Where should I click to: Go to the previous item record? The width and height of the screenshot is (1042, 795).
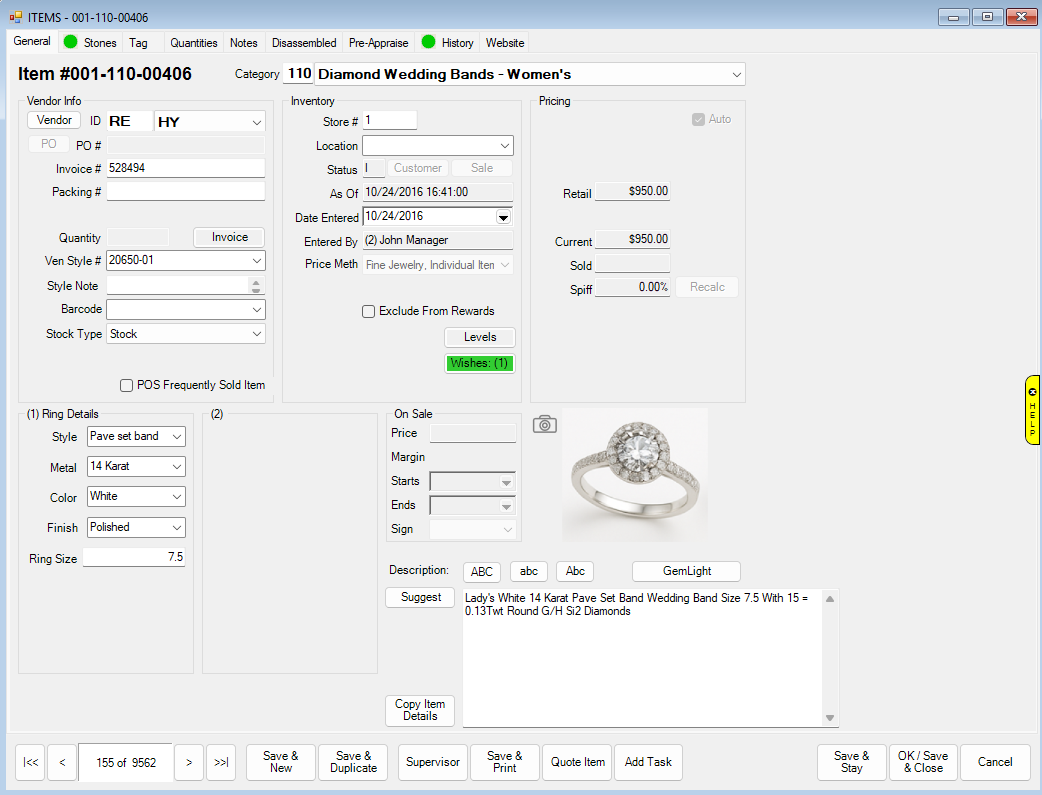62,762
